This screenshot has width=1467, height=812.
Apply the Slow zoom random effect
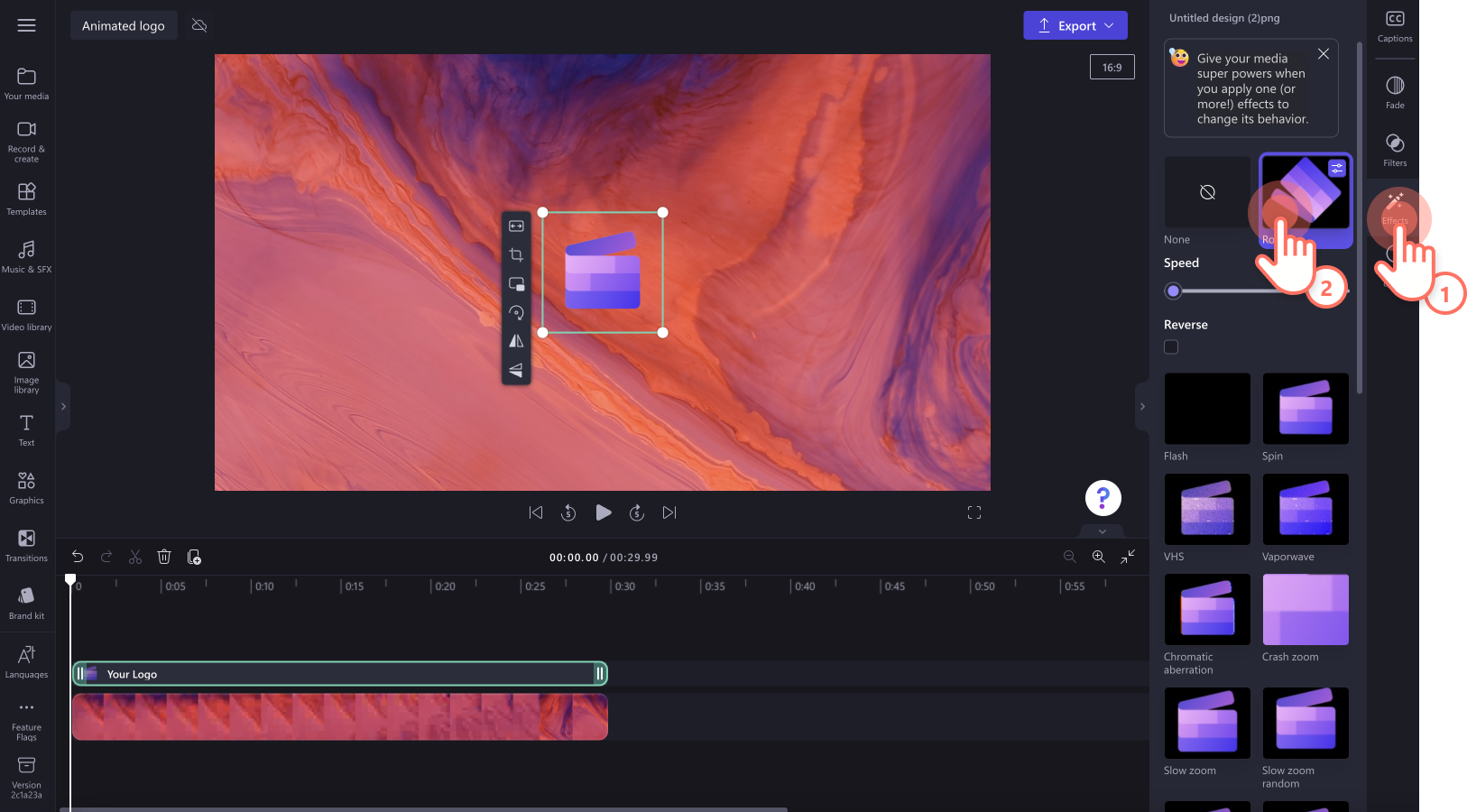pyautogui.click(x=1306, y=723)
